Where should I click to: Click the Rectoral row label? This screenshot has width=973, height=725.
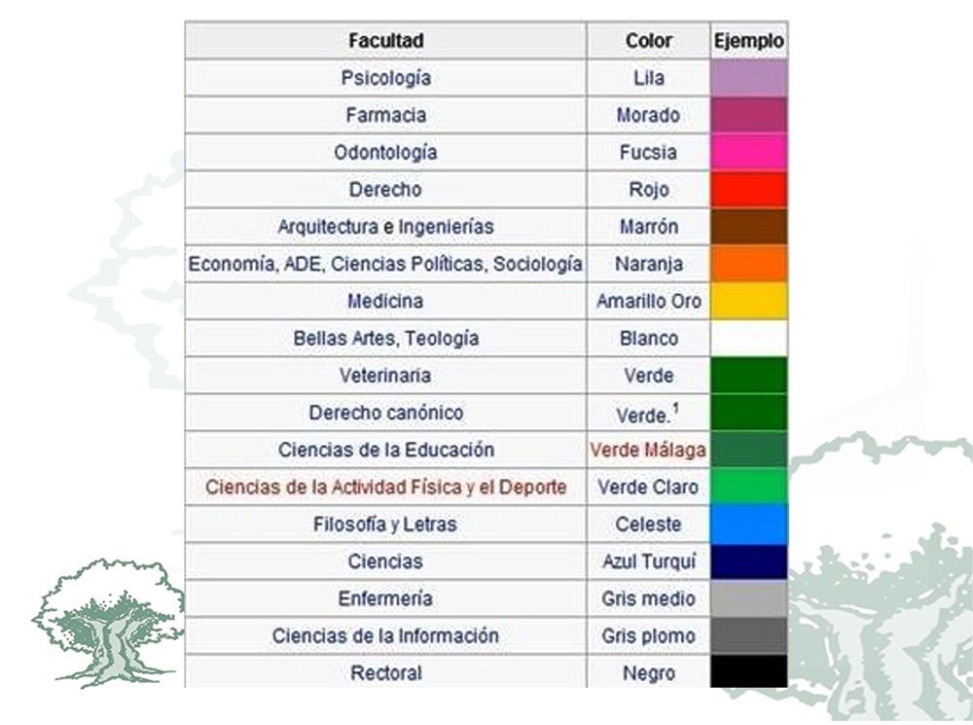click(385, 673)
